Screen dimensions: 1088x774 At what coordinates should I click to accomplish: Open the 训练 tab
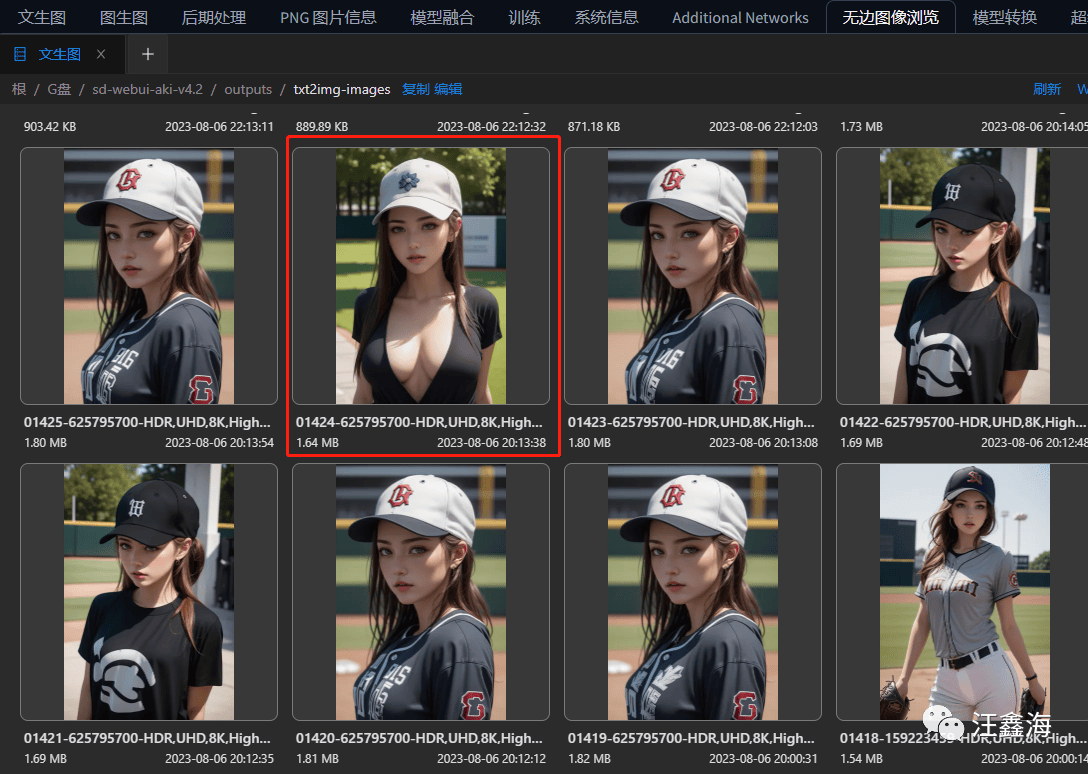coord(524,17)
